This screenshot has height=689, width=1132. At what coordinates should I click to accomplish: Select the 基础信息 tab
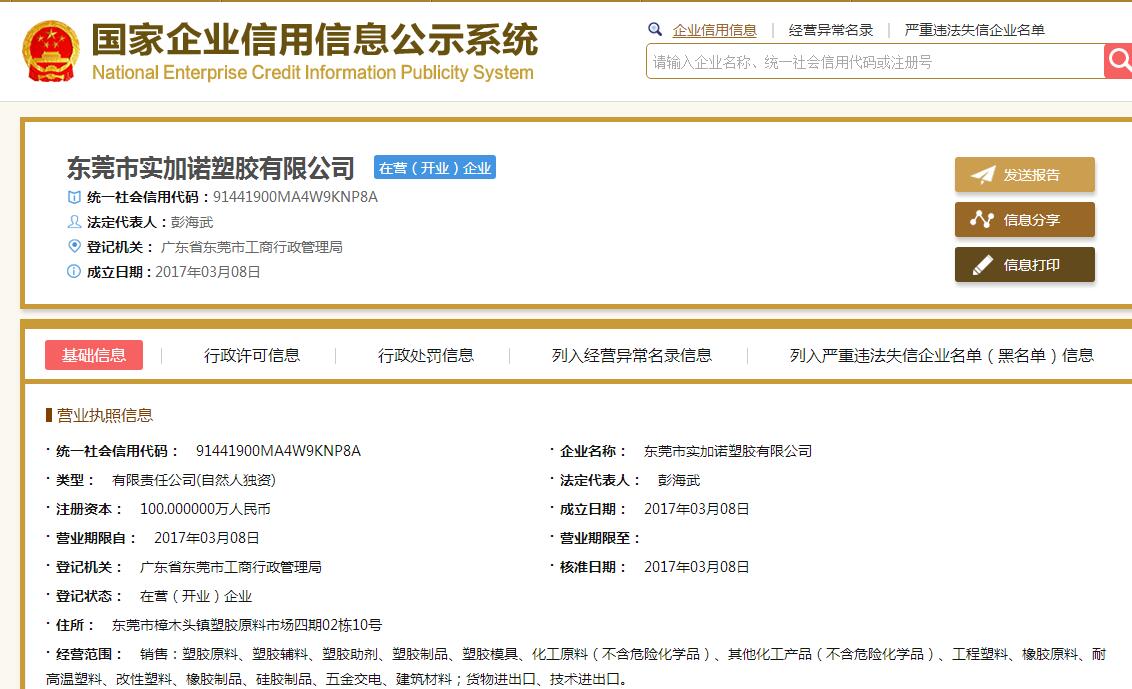click(94, 355)
